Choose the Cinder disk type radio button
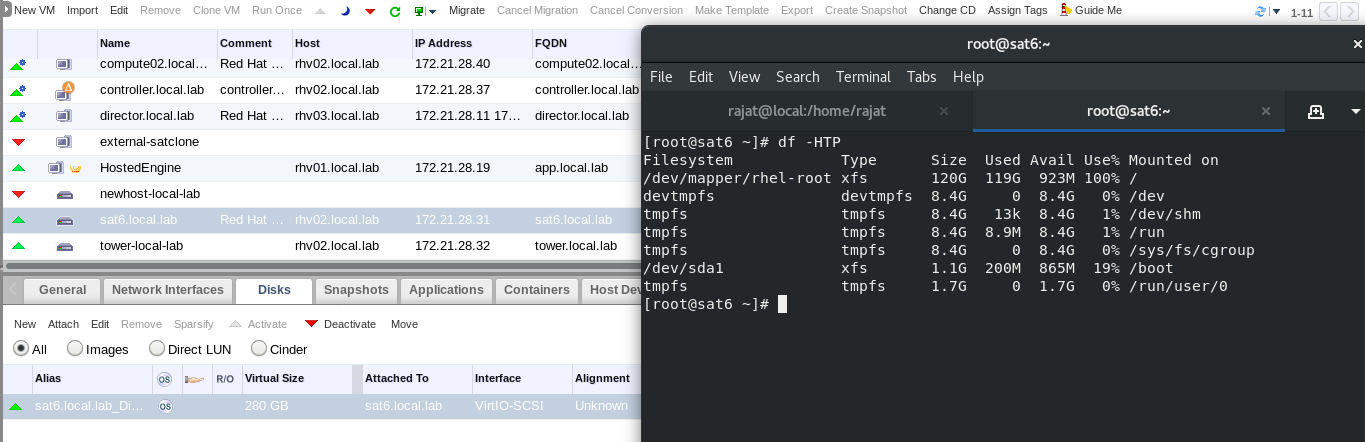Image resolution: width=1365 pixels, height=442 pixels. pos(259,349)
